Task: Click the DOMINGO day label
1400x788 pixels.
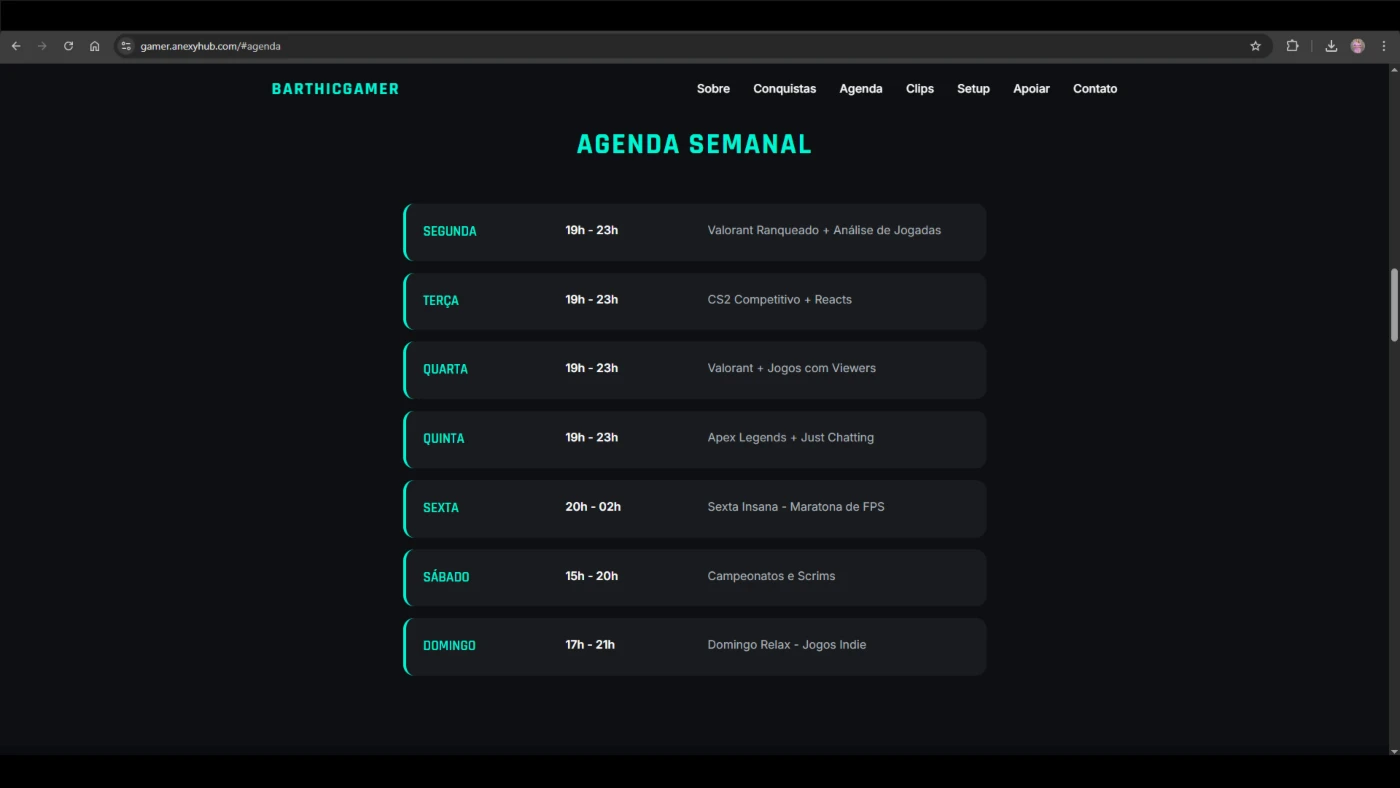Action: (x=449, y=645)
